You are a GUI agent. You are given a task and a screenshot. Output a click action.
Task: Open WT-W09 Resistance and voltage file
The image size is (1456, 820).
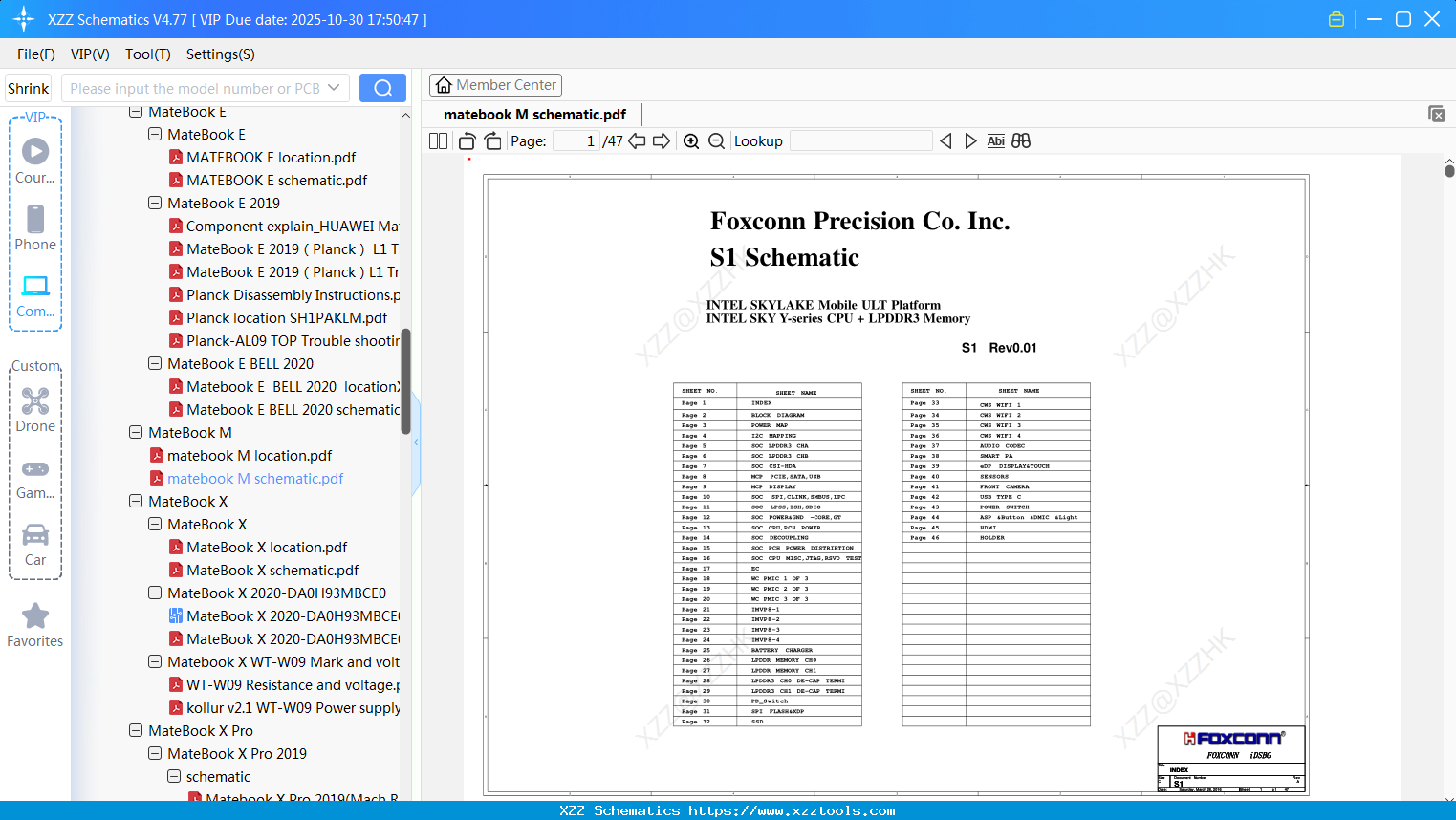(285, 685)
